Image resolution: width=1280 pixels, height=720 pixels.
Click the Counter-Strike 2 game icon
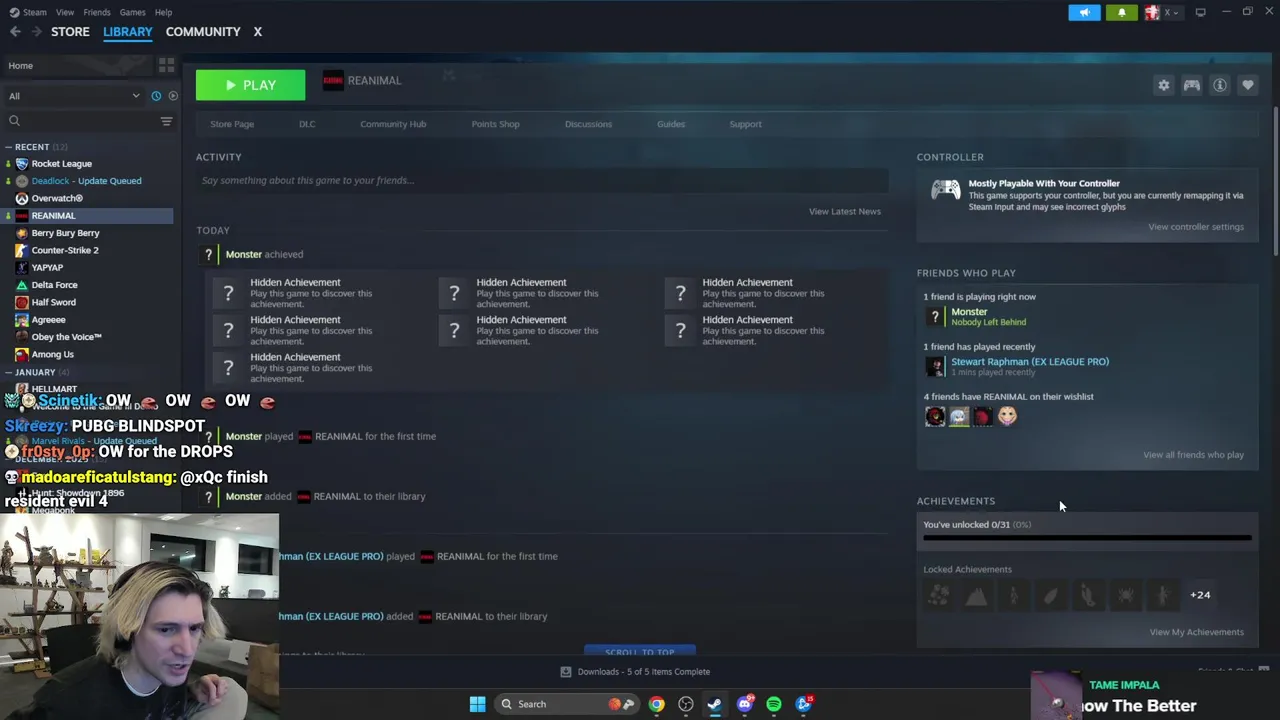pos(22,250)
